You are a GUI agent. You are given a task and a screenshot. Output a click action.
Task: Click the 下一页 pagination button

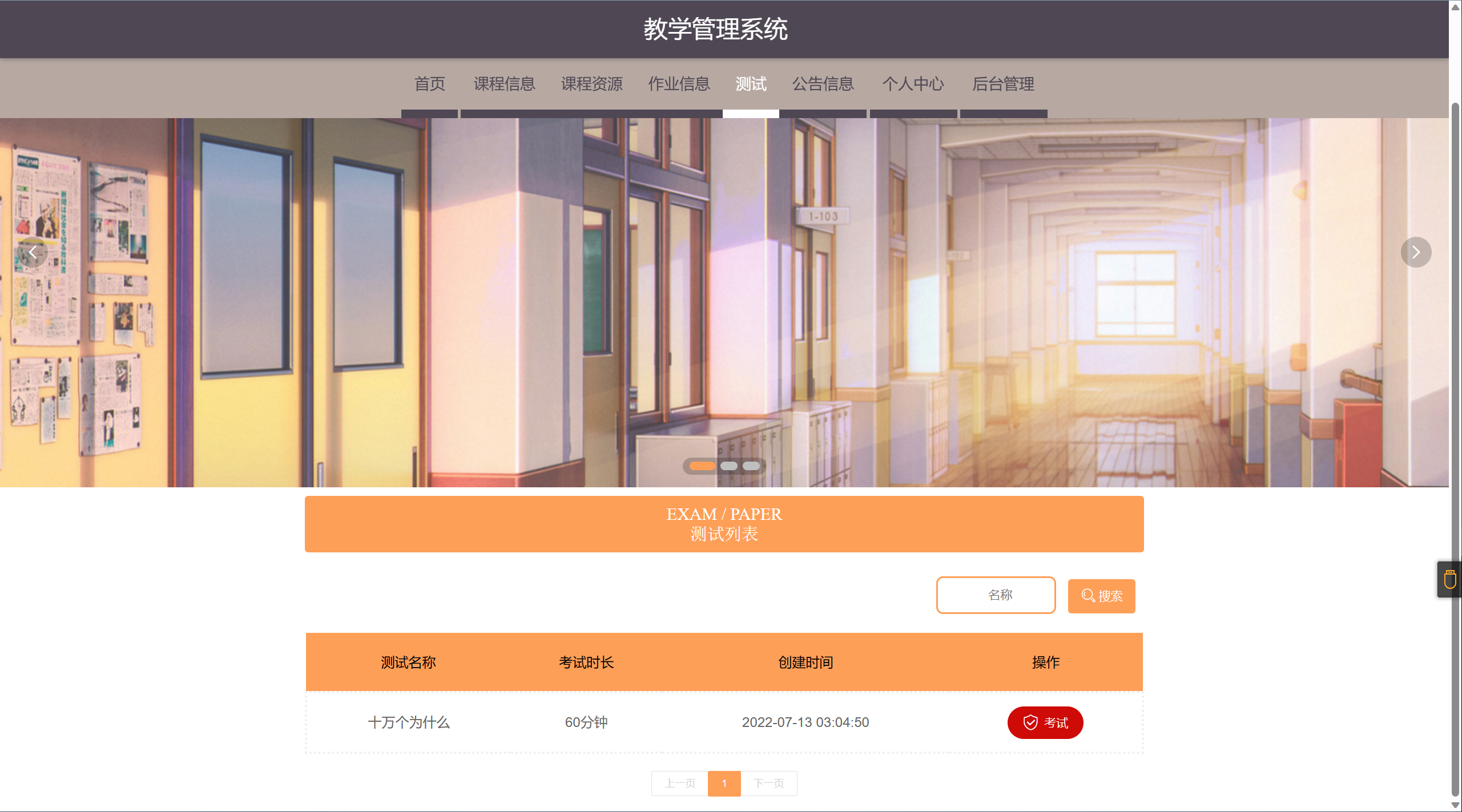click(768, 783)
